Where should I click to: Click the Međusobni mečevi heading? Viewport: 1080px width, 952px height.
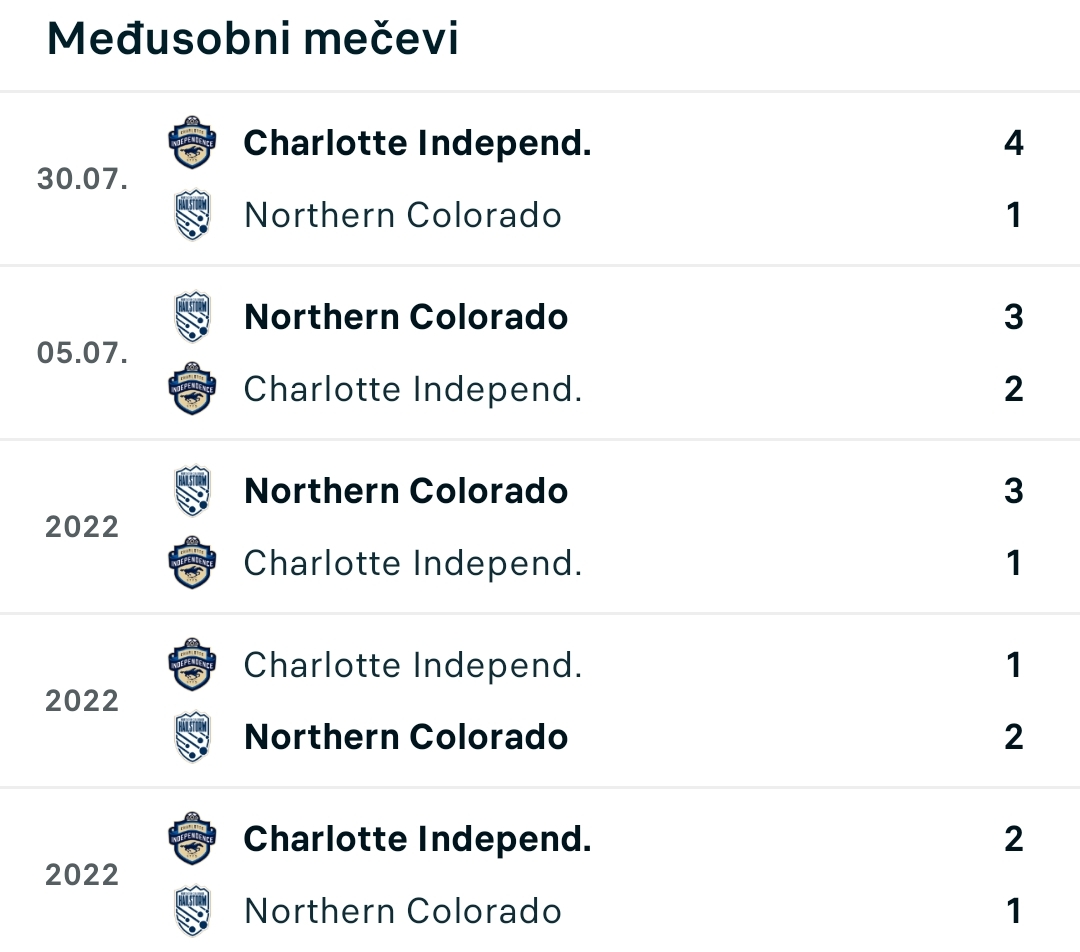[x=252, y=38]
